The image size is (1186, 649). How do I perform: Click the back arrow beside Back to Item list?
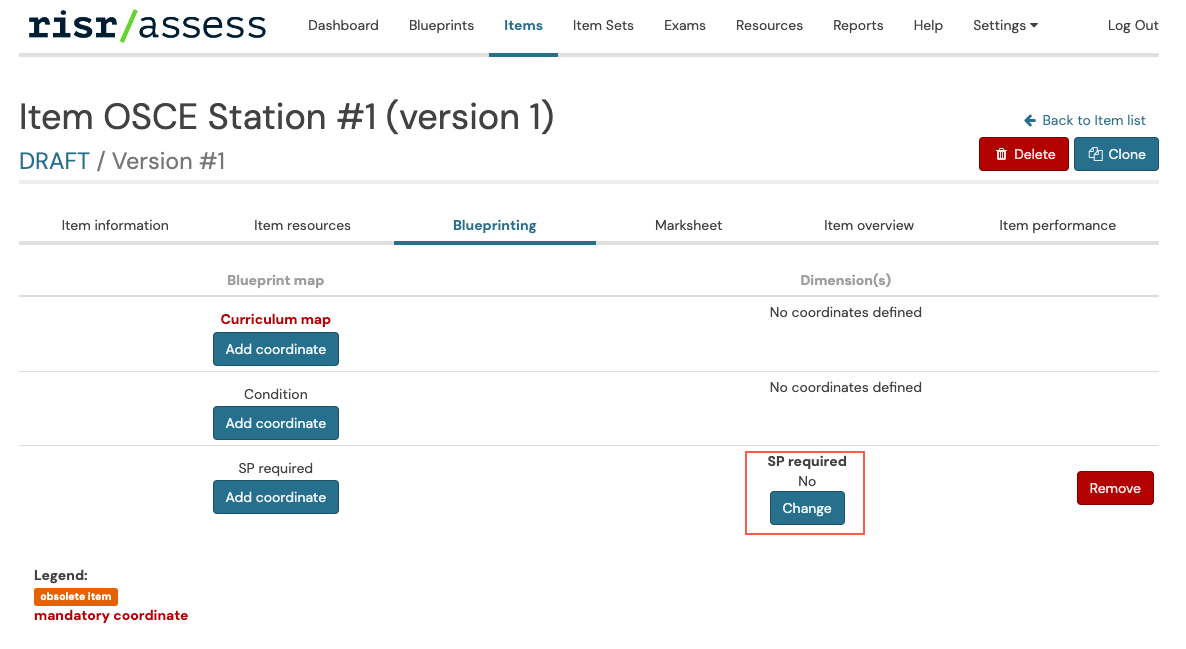click(1030, 120)
